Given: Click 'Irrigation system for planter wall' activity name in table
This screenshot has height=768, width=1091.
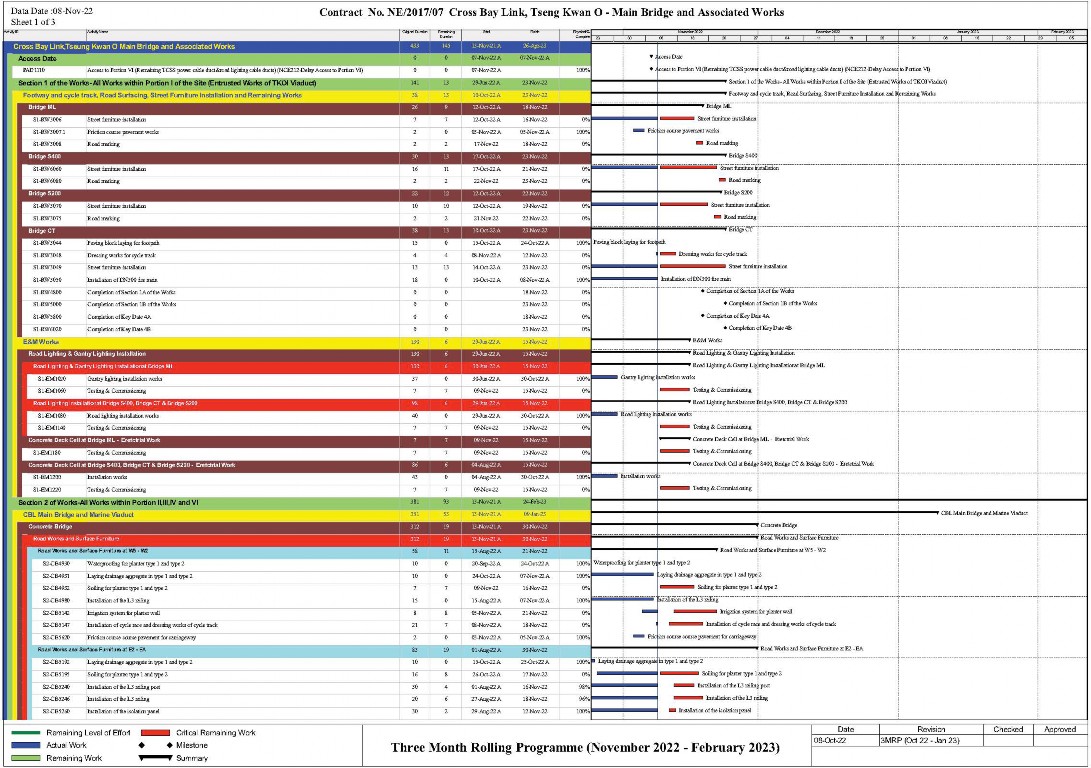Looking at the screenshot, I should coord(123,614).
